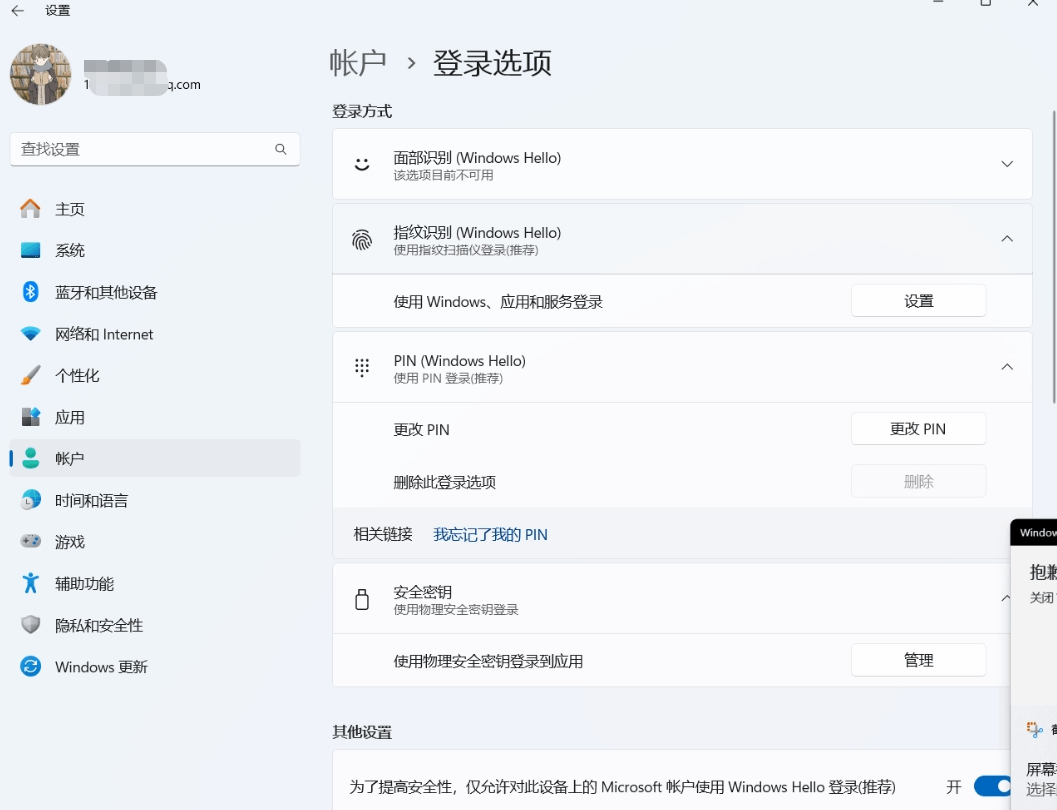Viewport: 1057px width, 810px height.
Task: Click the face recognition smiley icon
Action: click(x=362, y=164)
